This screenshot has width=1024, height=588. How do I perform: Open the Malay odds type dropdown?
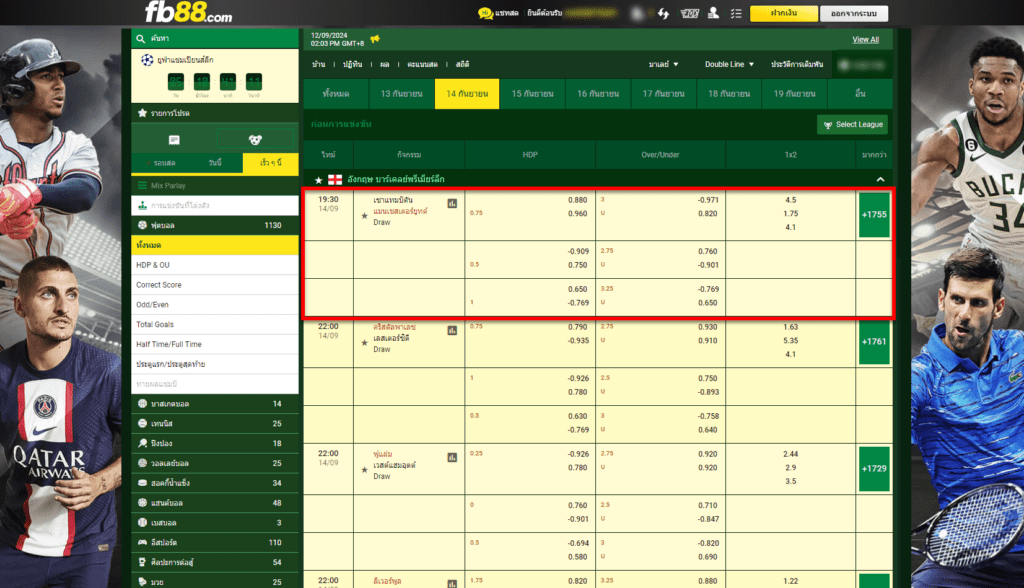pyautogui.click(x=663, y=64)
